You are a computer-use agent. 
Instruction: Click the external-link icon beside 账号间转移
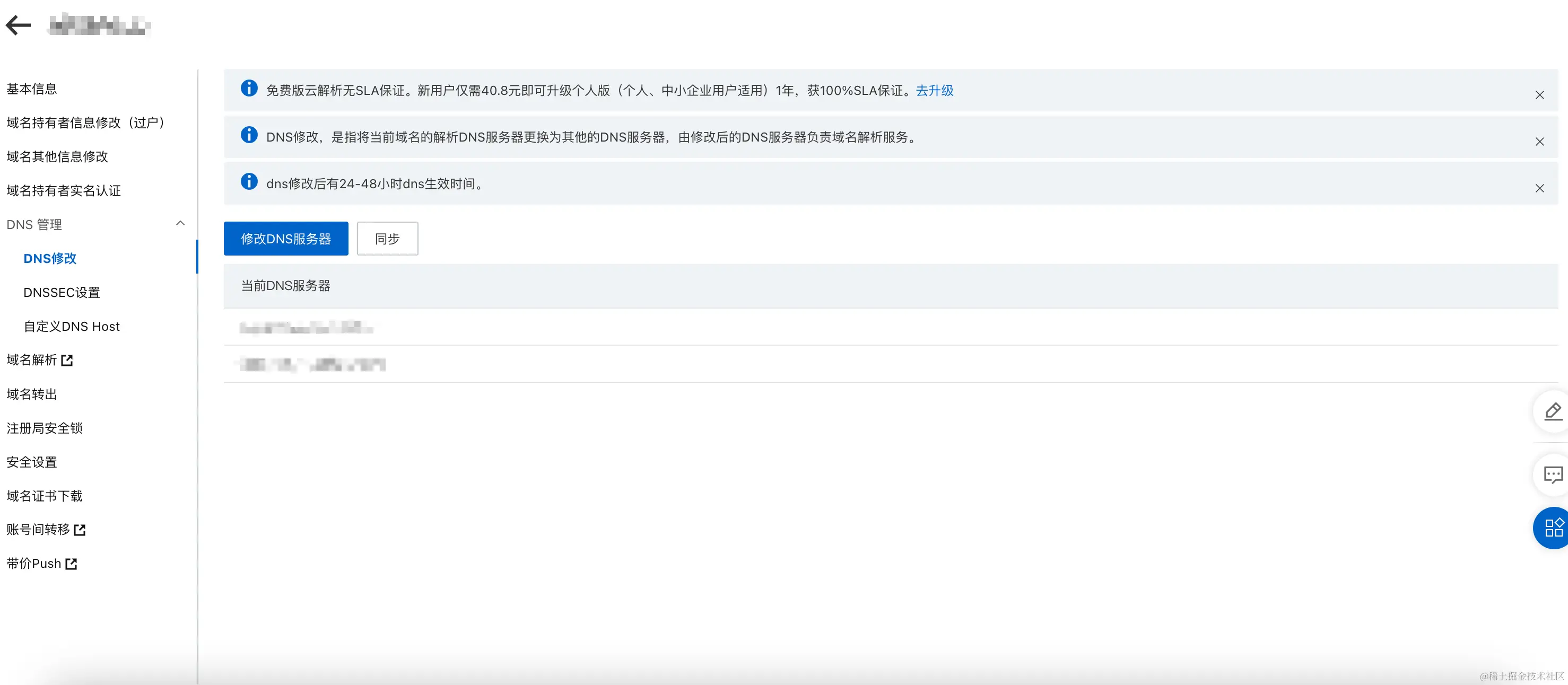tap(80, 530)
